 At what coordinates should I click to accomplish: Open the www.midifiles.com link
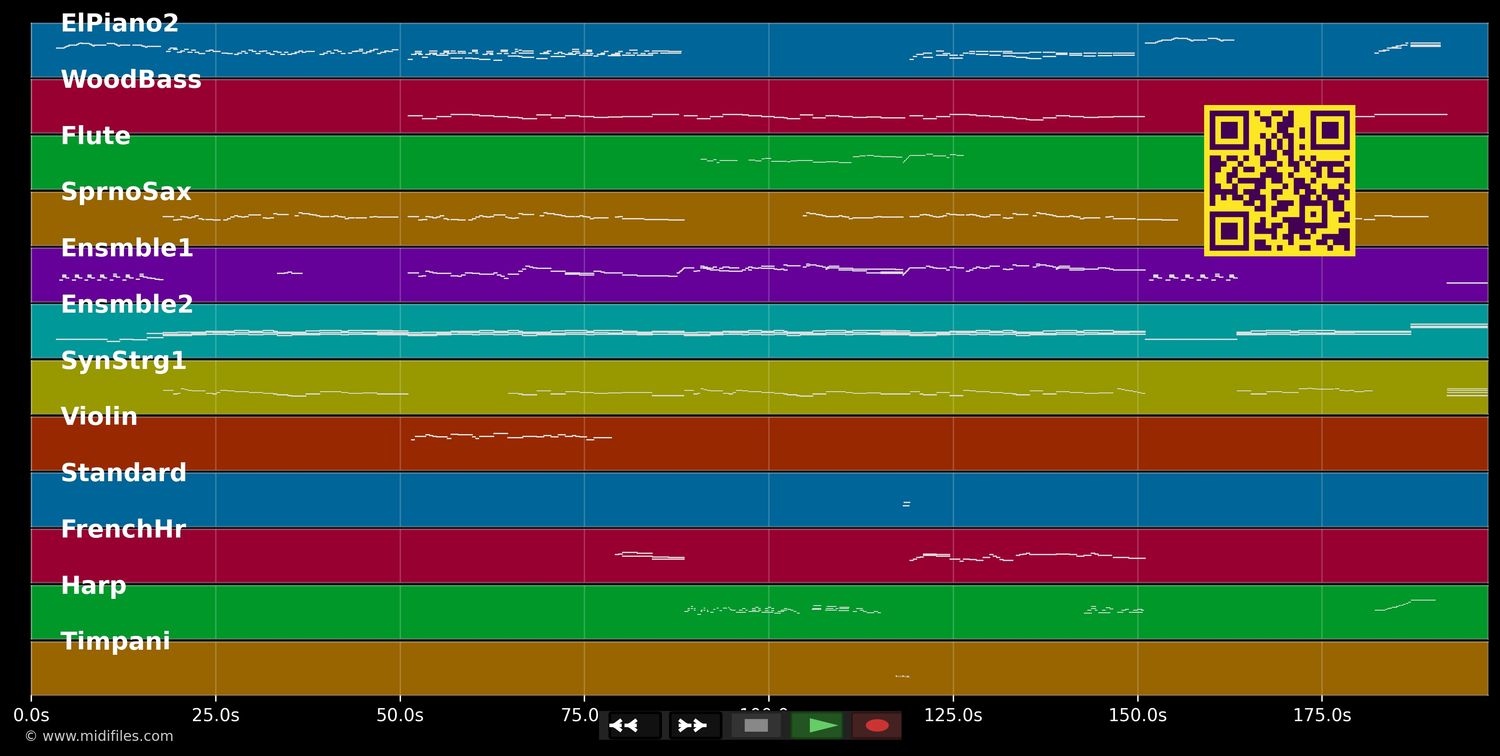click(99, 736)
